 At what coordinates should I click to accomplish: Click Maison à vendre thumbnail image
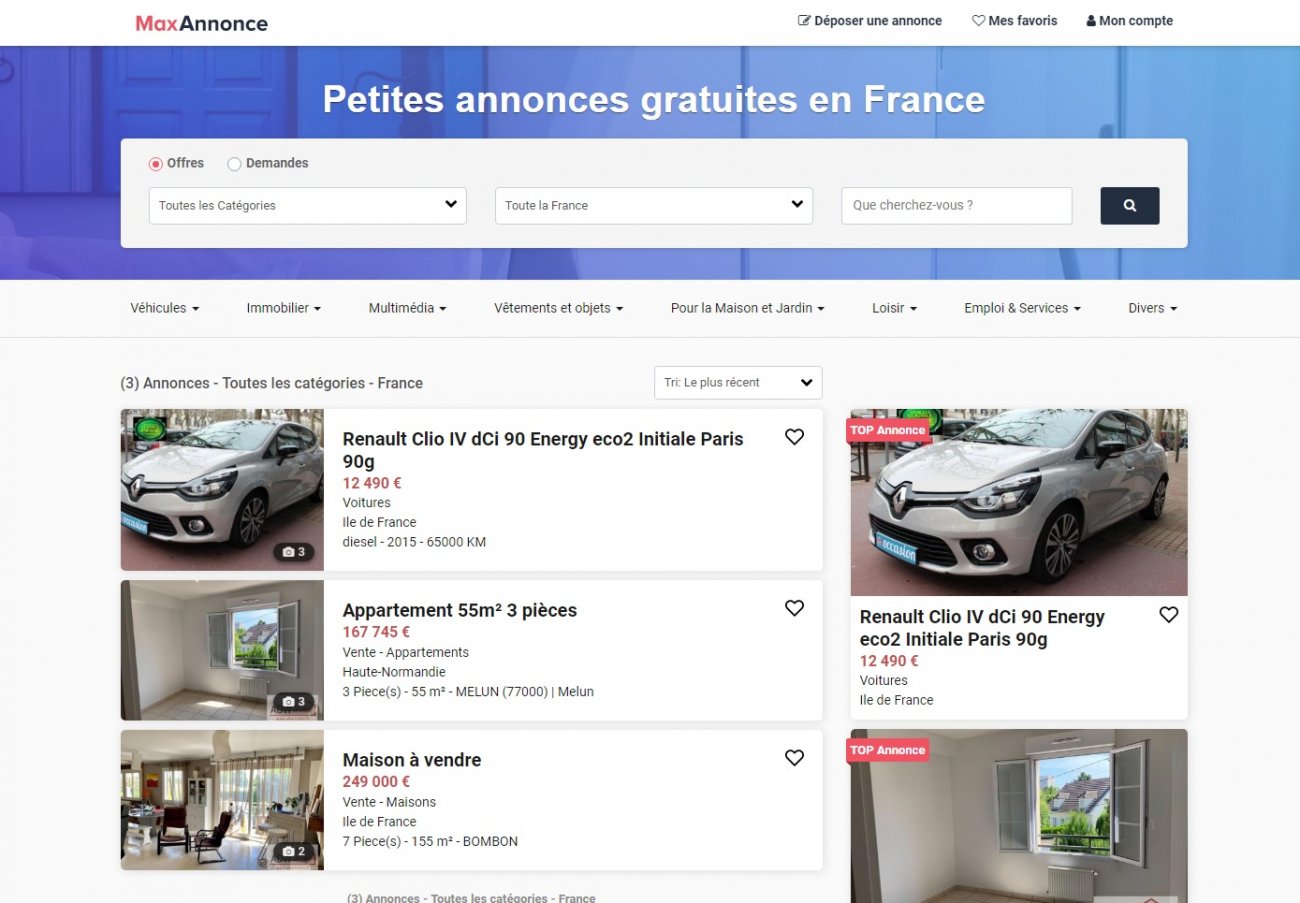[222, 800]
